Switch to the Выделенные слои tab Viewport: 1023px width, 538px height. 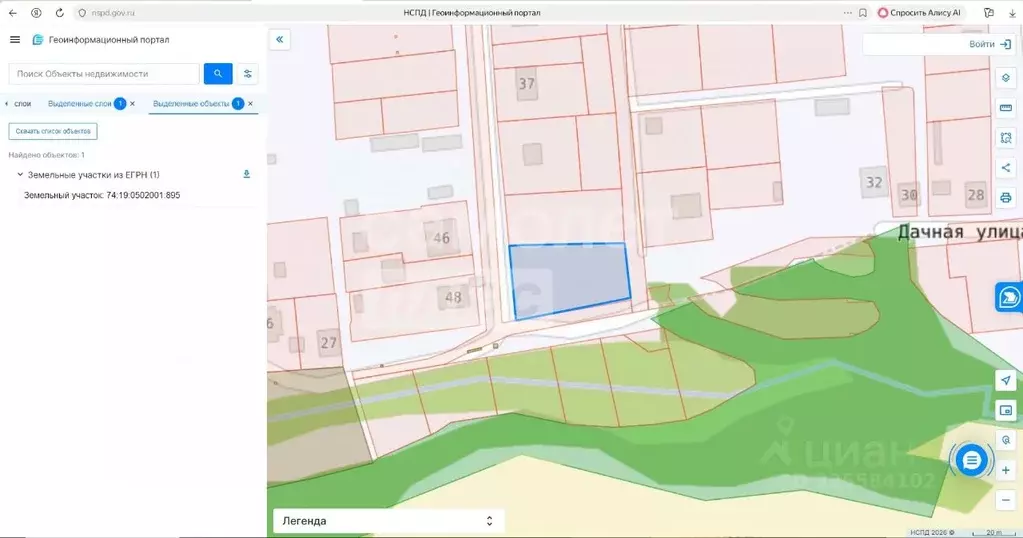[80, 104]
